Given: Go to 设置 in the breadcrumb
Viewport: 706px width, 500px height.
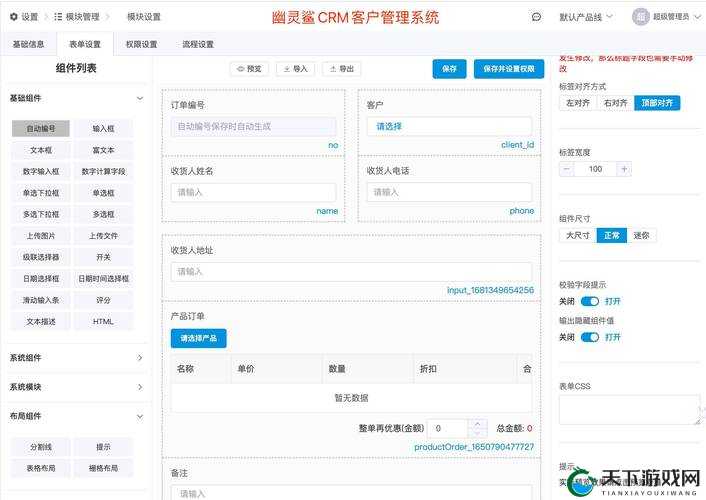Looking at the screenshot, I should (x=30, y=17).
